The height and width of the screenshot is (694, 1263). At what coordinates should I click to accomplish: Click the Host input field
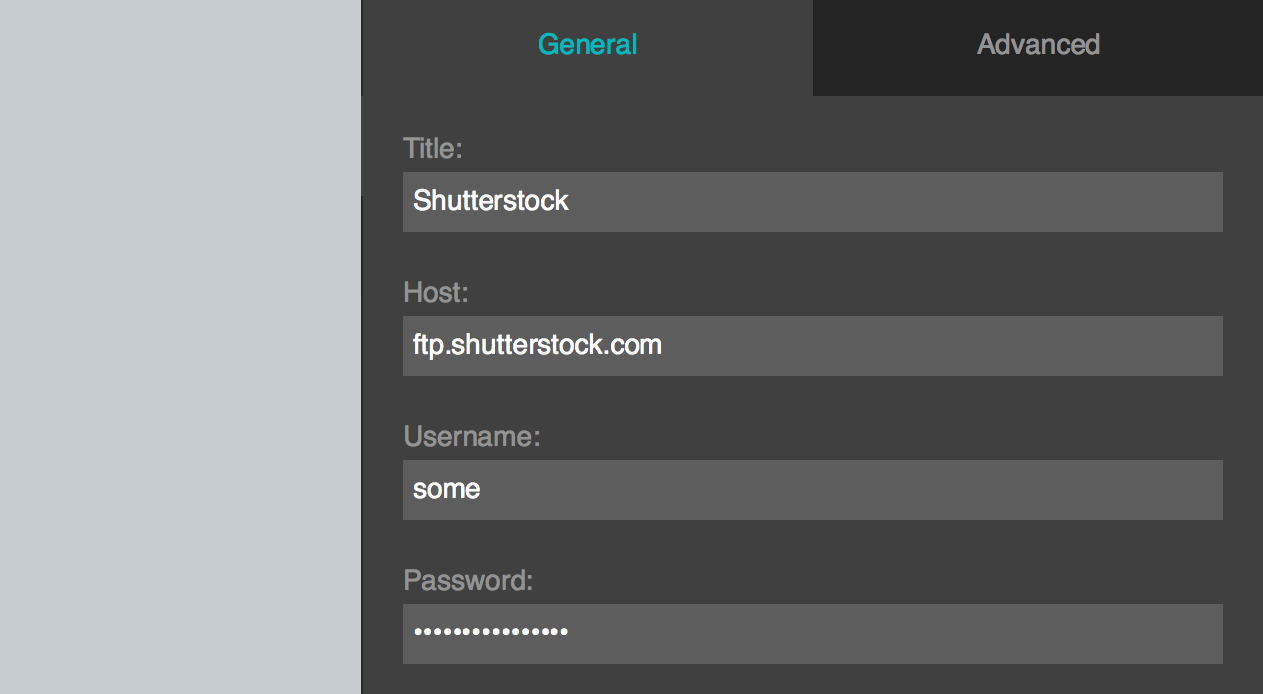coord(812,345)
